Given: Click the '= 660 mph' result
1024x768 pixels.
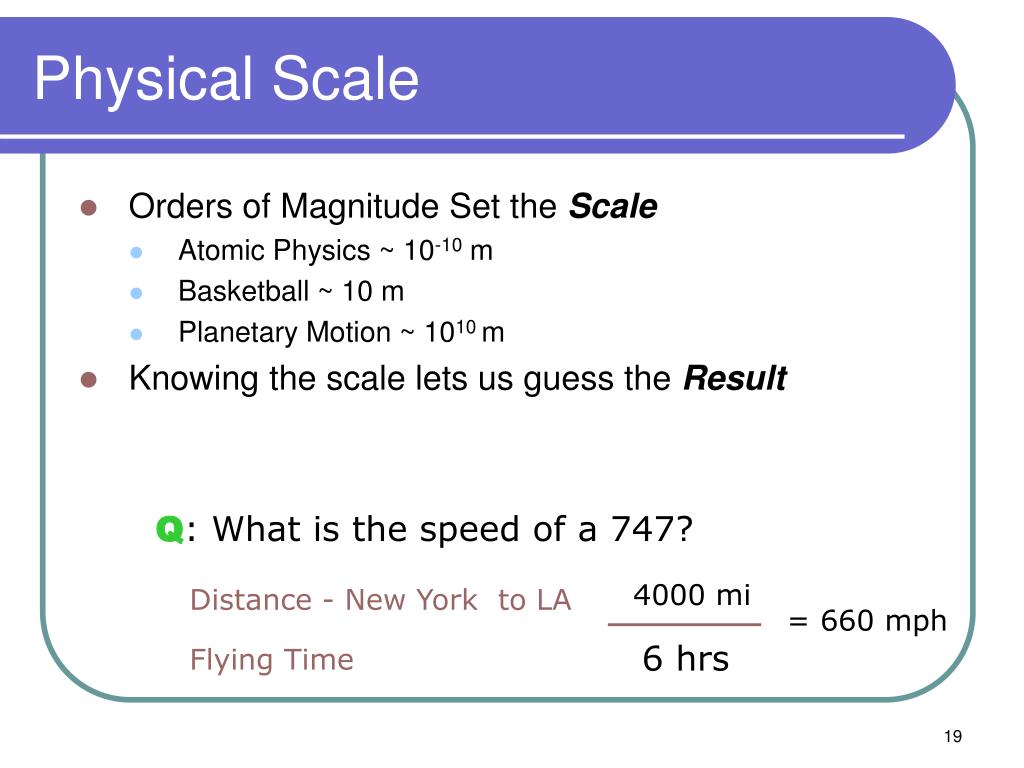Looking at the screenshot, I should click(867, 620).
